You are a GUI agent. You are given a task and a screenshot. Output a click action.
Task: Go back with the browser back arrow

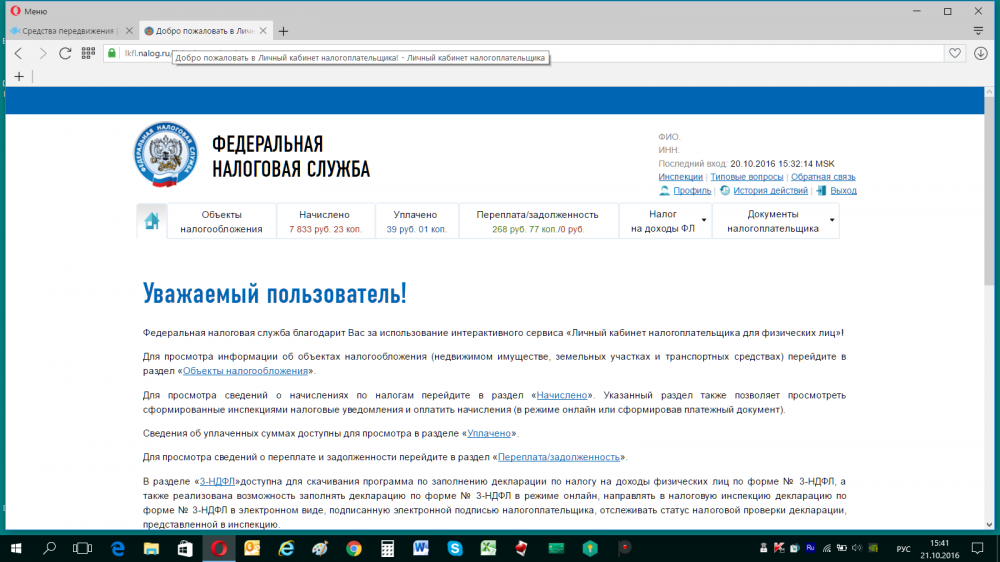18,53
